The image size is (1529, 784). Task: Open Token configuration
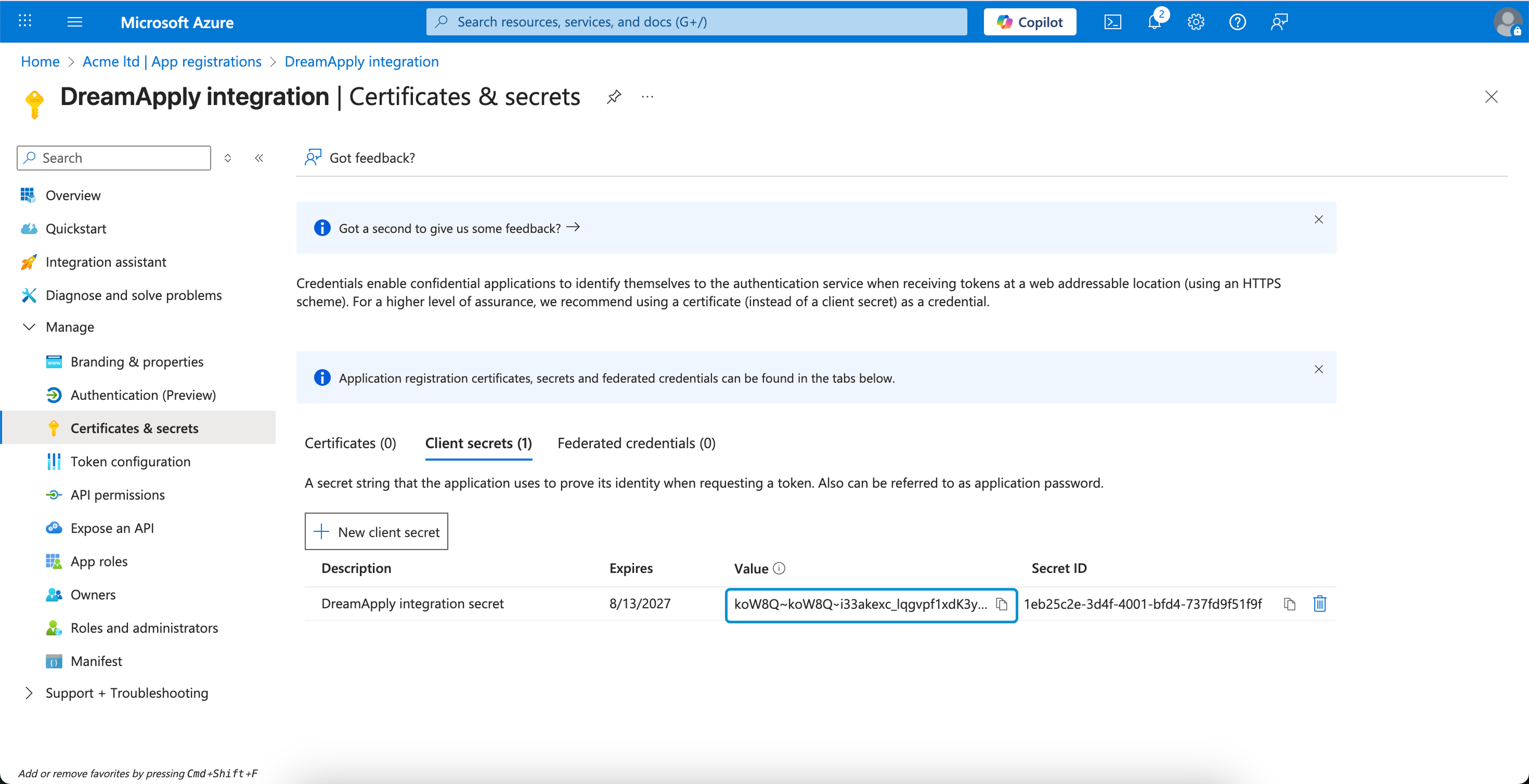[x=131, y=462]
